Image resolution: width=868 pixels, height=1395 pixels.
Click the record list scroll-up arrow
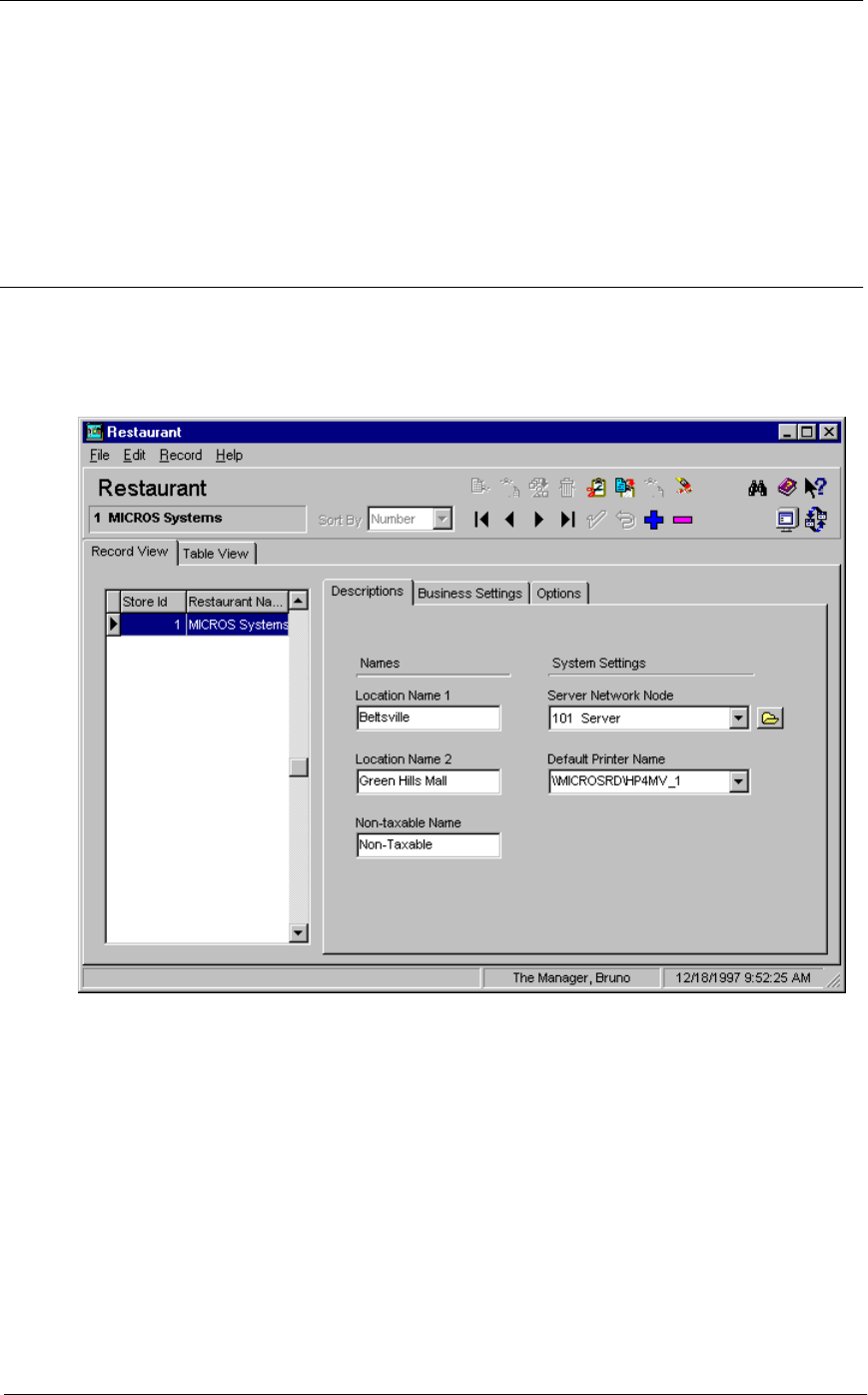[299, 602]
